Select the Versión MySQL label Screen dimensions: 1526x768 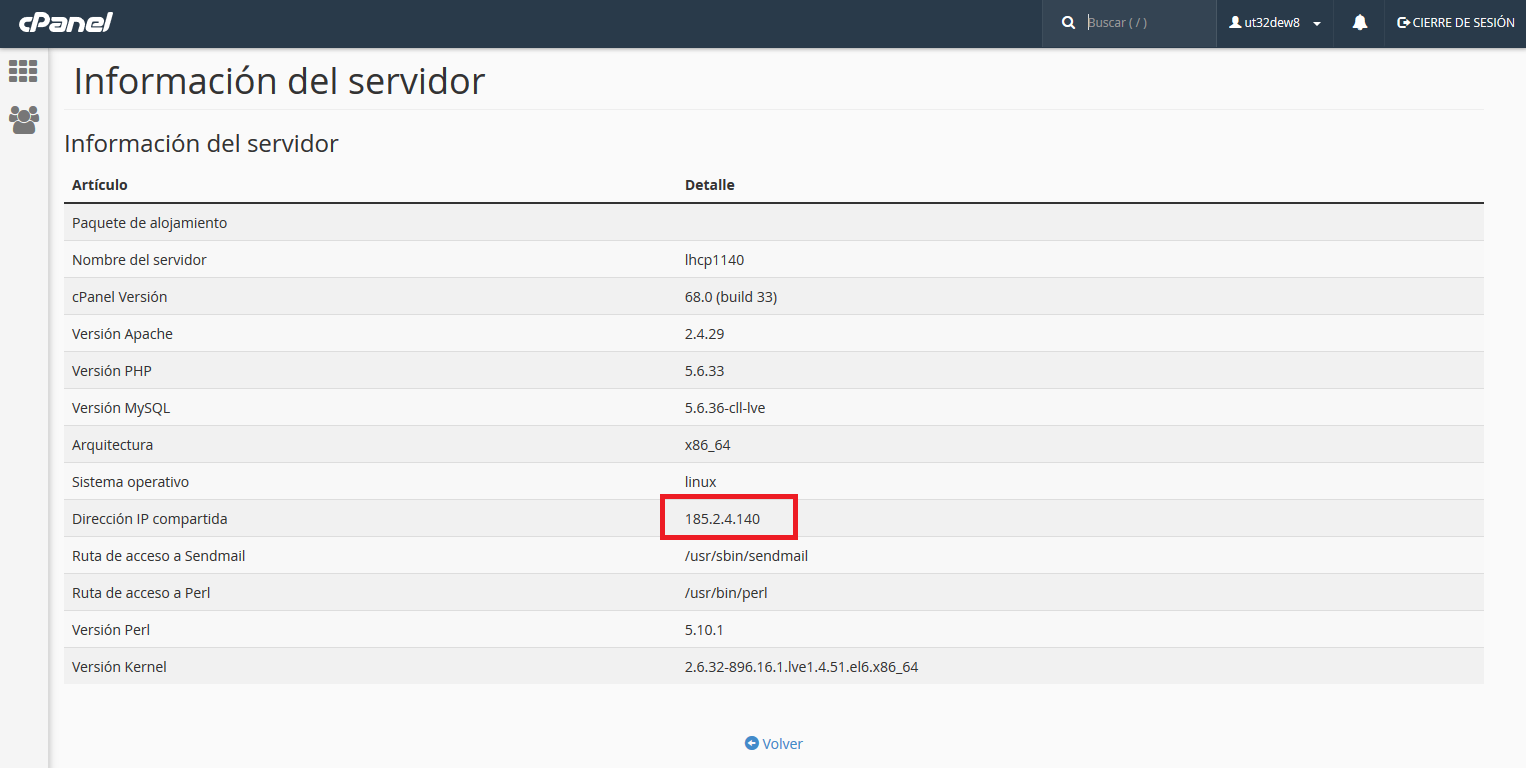[120, 408]
